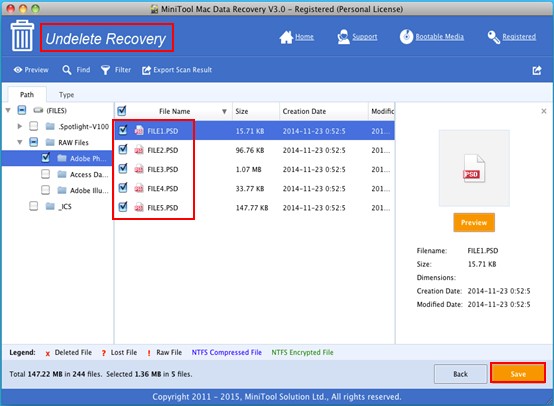Click the FILE3.PSD file type icon
Screen dimensions: 554x406
pyautogui.click(x=139, y=169)
